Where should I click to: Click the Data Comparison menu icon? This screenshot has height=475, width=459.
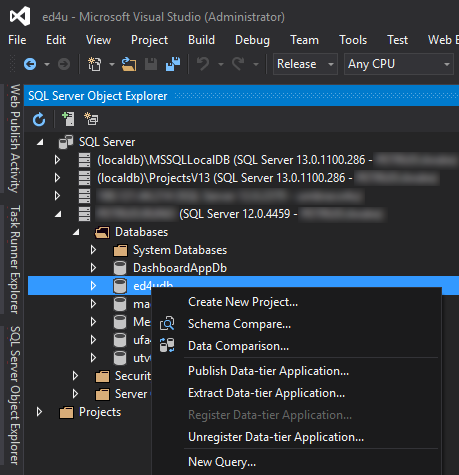[x=167, y=345]
